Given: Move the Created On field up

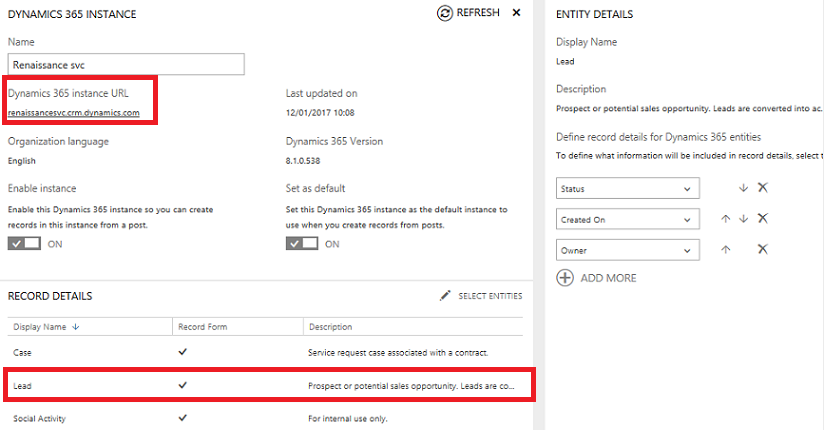Looking at the screenshot, I should [x=726, y=219].
